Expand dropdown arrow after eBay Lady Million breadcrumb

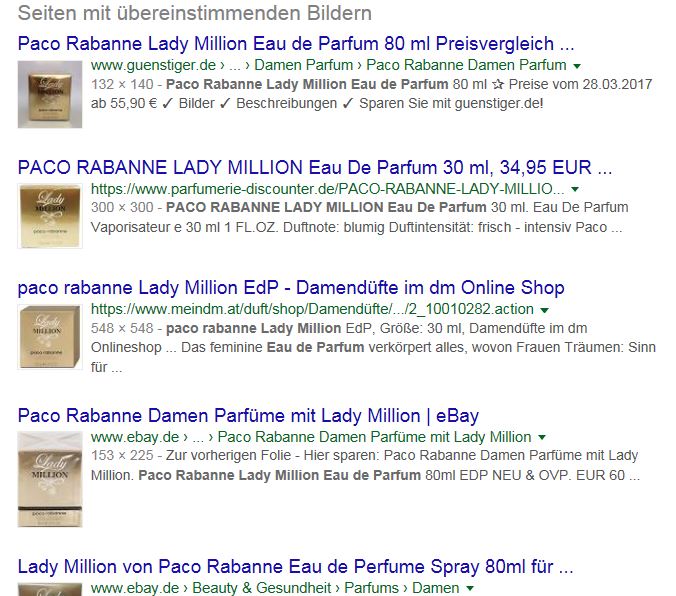click(x=542, y=437)
